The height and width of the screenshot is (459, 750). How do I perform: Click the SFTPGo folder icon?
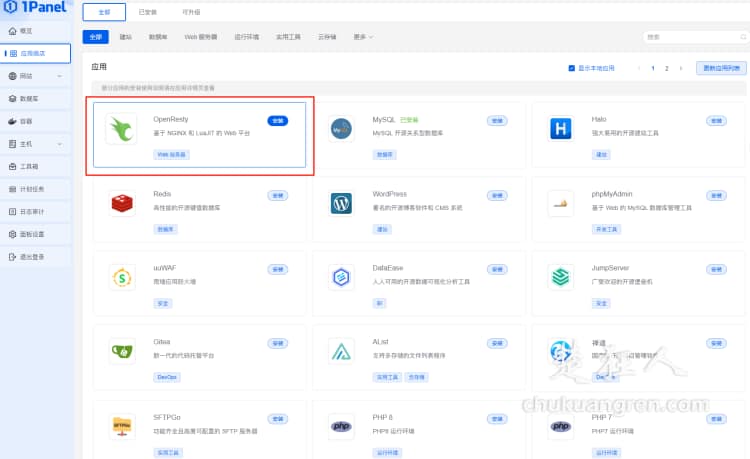tap(122, 426)
